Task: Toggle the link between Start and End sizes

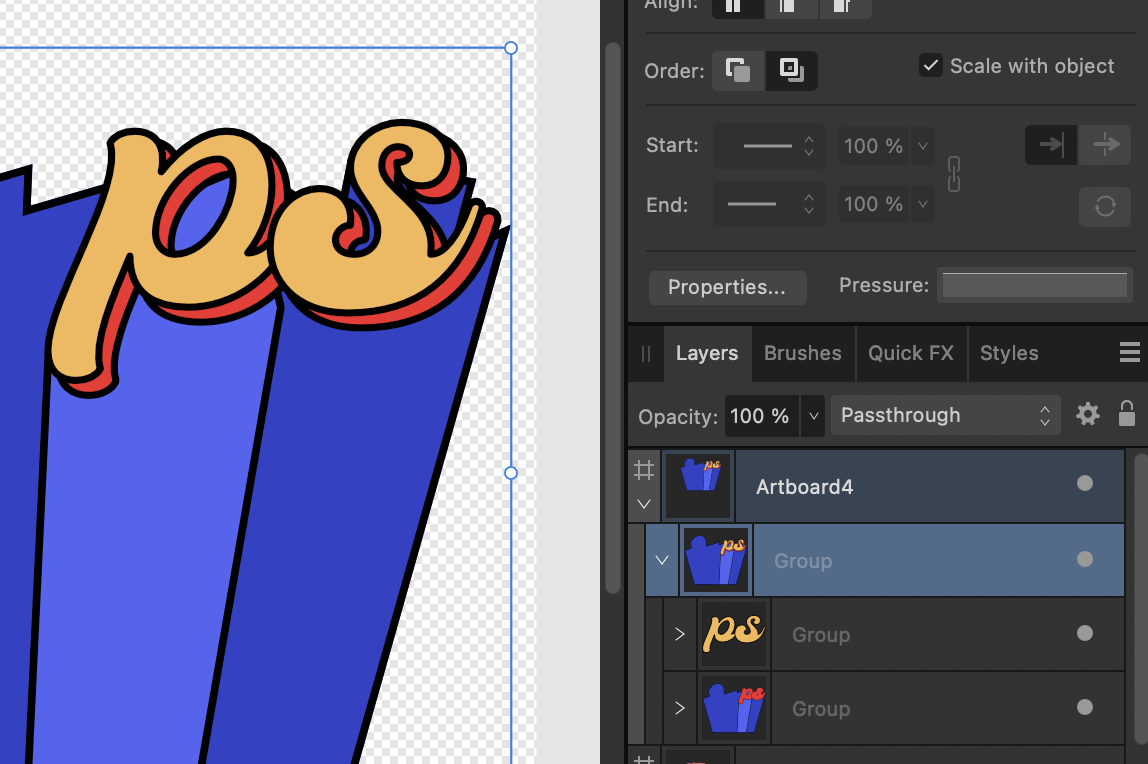Action: tap(954, 174)
